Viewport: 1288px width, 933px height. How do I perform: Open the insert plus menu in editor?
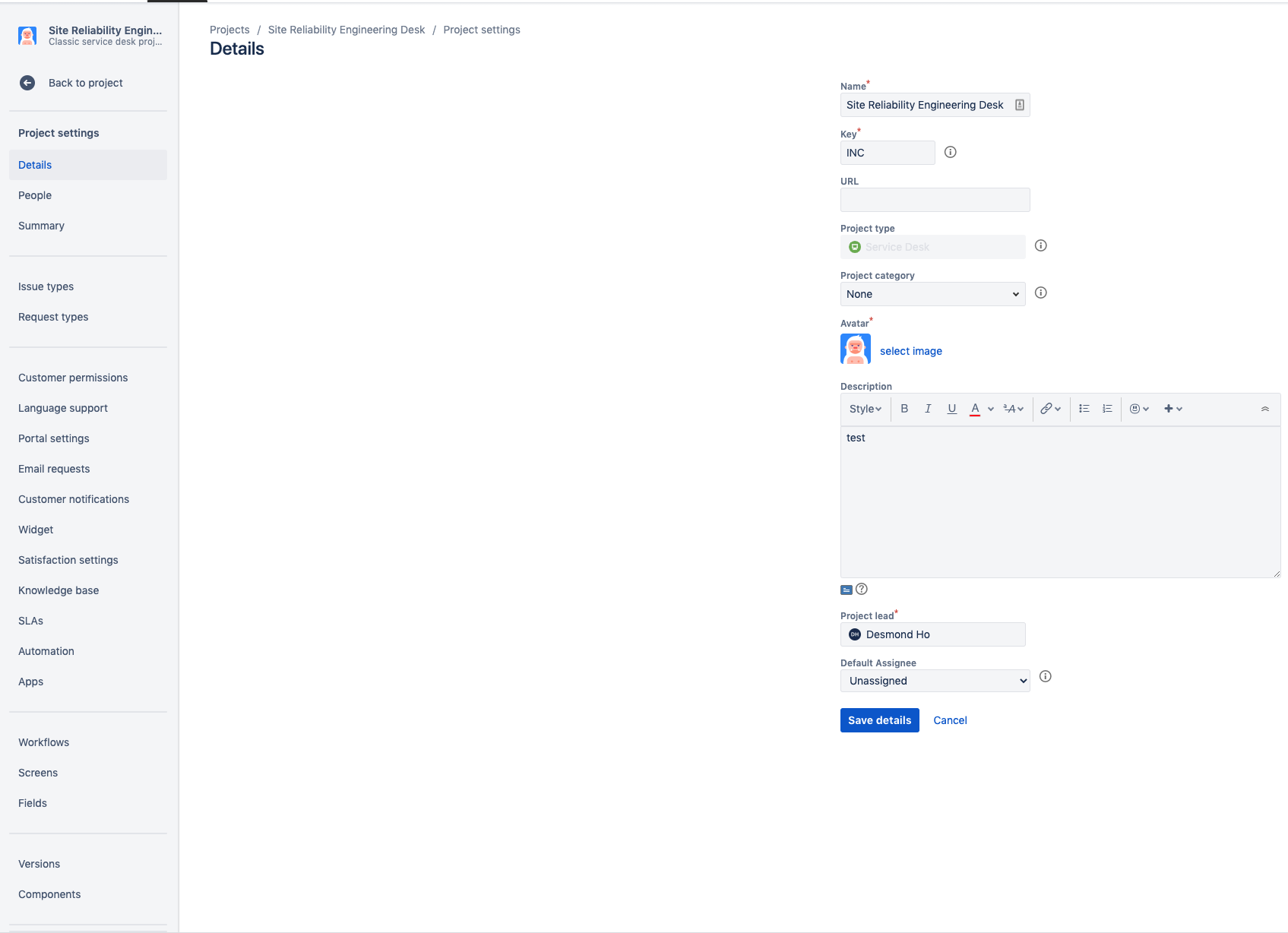1170,409
